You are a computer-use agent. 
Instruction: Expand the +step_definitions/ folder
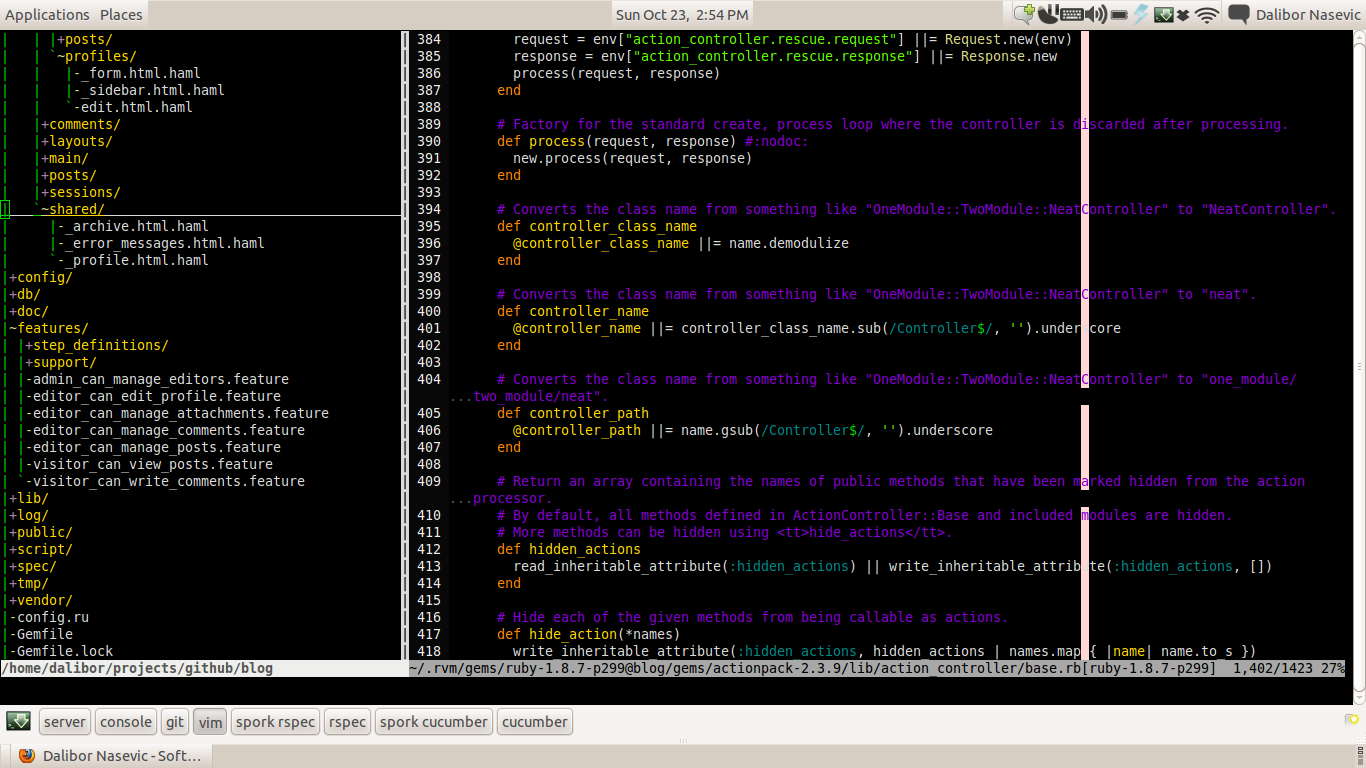point(97,345)
